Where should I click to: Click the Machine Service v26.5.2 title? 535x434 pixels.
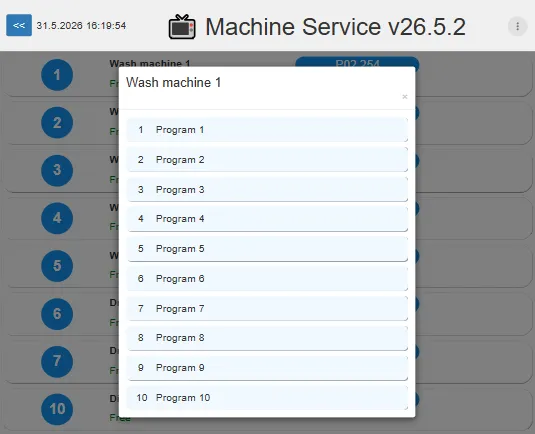tap(335, 27)
